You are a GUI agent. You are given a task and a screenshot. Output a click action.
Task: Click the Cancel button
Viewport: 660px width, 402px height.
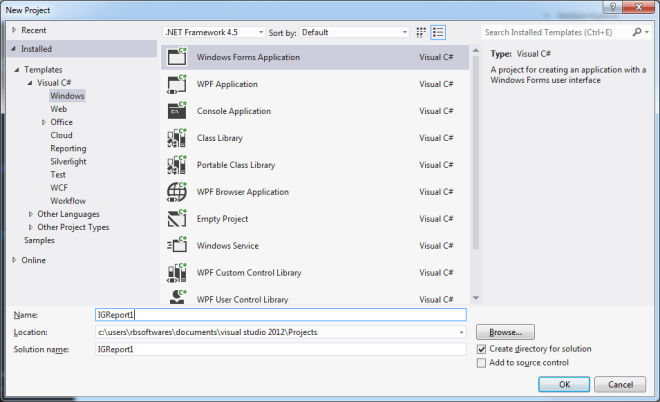pos(620,384)
